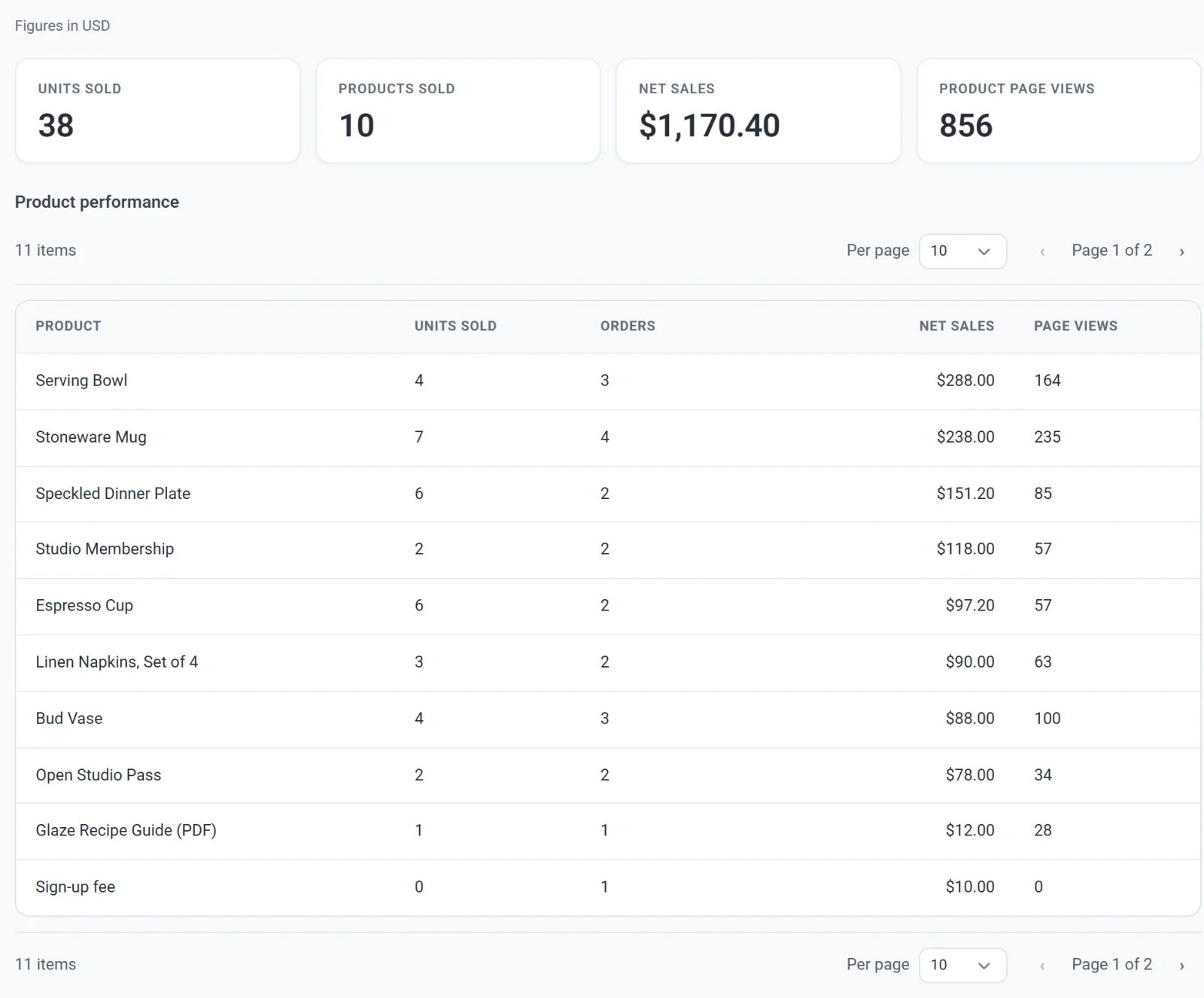Click the 235 page views value
The height and width of the screenshot is (998, 1204).
pos(1047,437)
